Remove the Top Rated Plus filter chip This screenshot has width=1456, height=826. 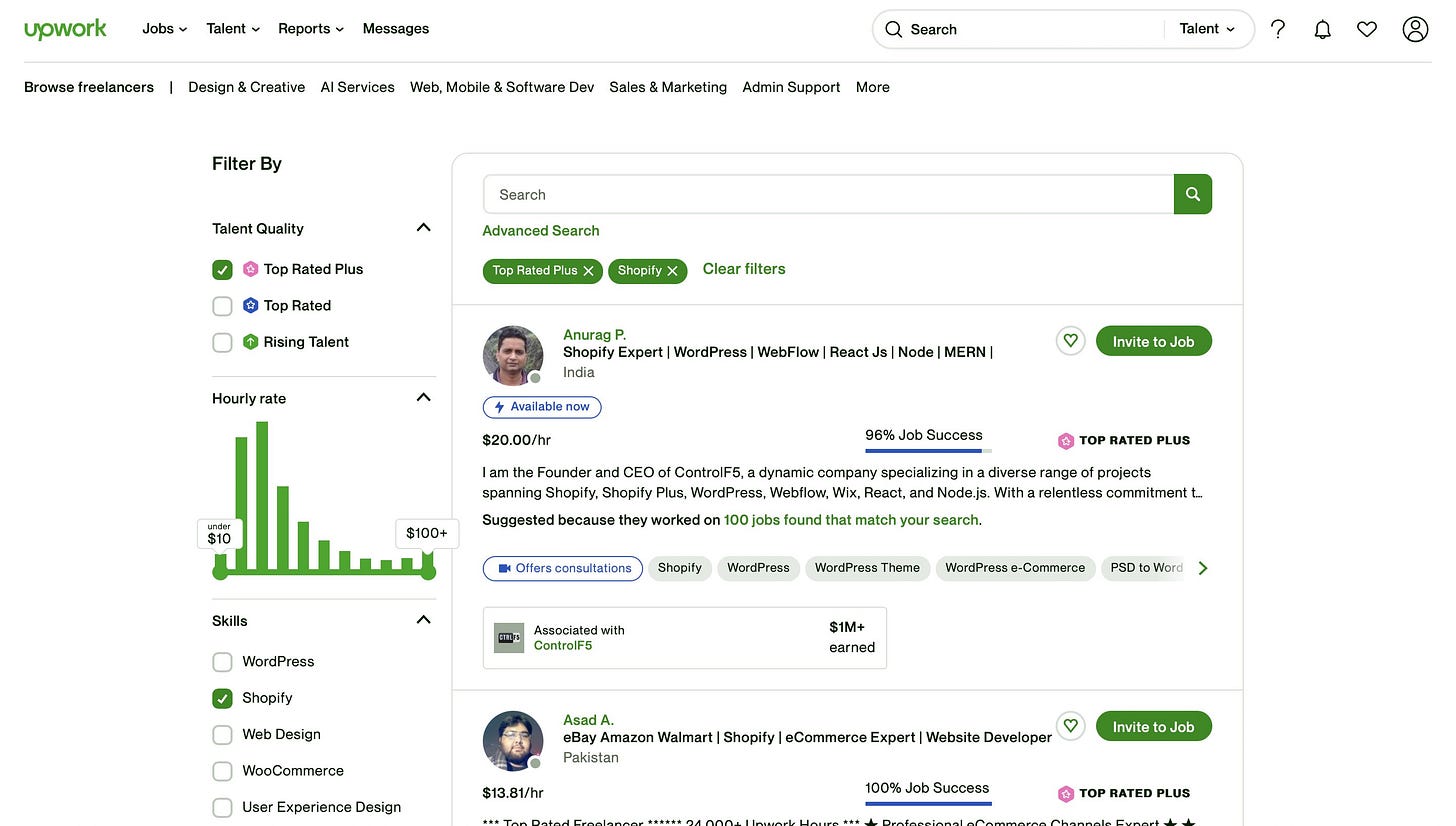click(x=589, y=270)
